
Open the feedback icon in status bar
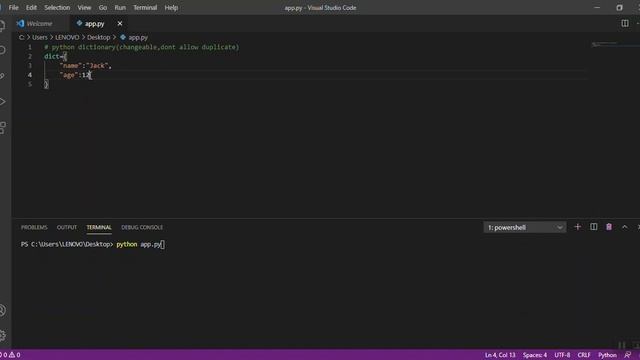[627, 355]
